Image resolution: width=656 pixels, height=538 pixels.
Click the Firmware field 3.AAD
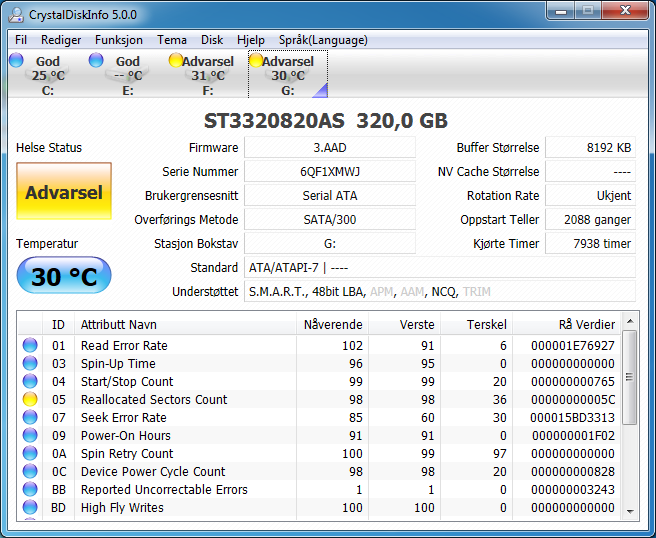coord(330,148)
